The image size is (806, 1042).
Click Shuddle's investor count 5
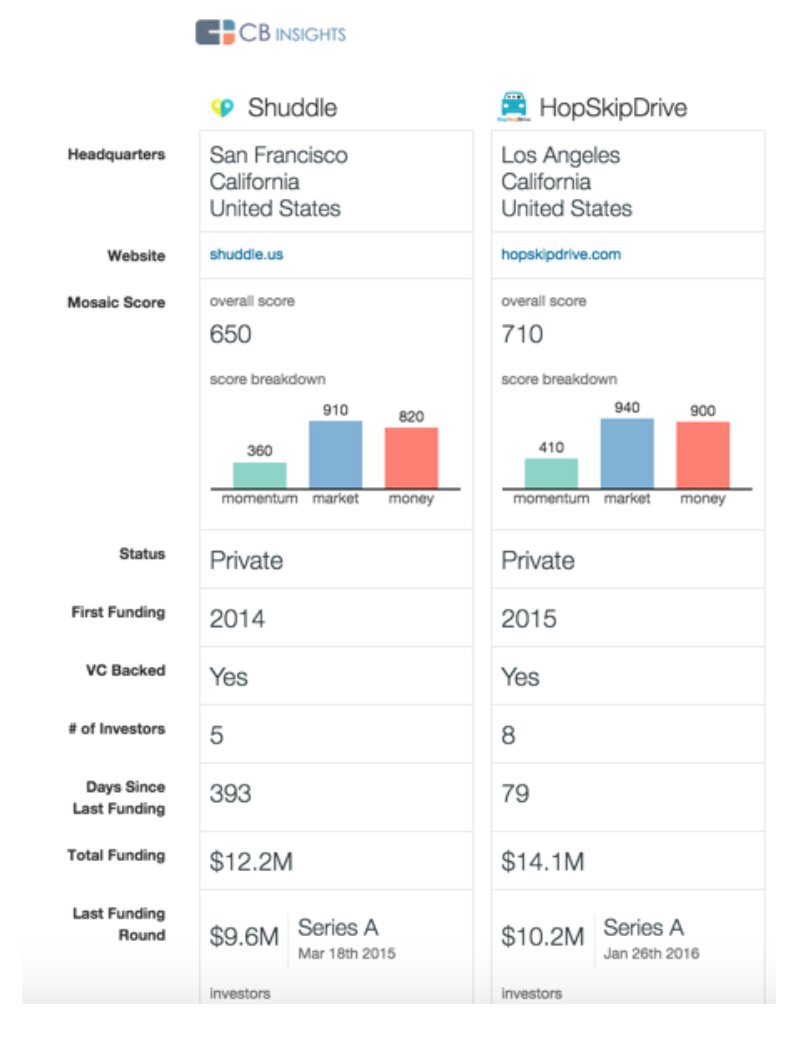coord(217,735)
